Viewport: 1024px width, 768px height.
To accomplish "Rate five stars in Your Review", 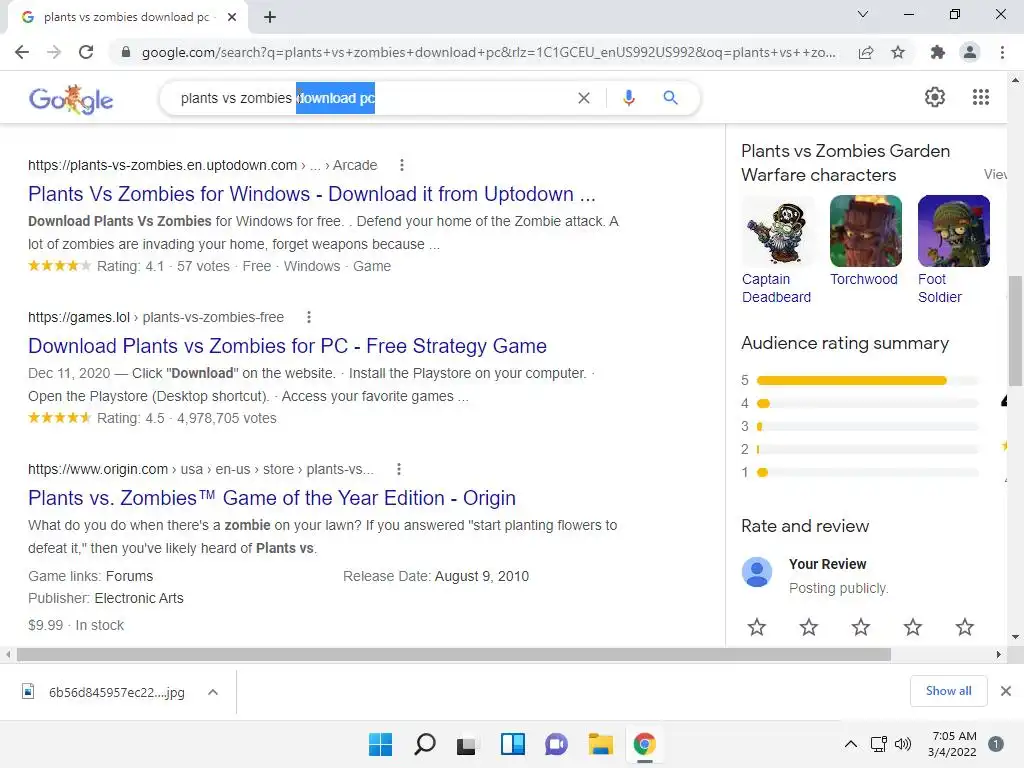I will coord(965,627).
